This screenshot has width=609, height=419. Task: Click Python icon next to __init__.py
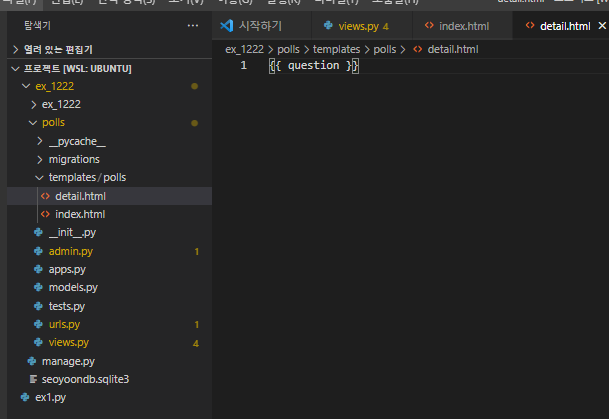point(38,232)
